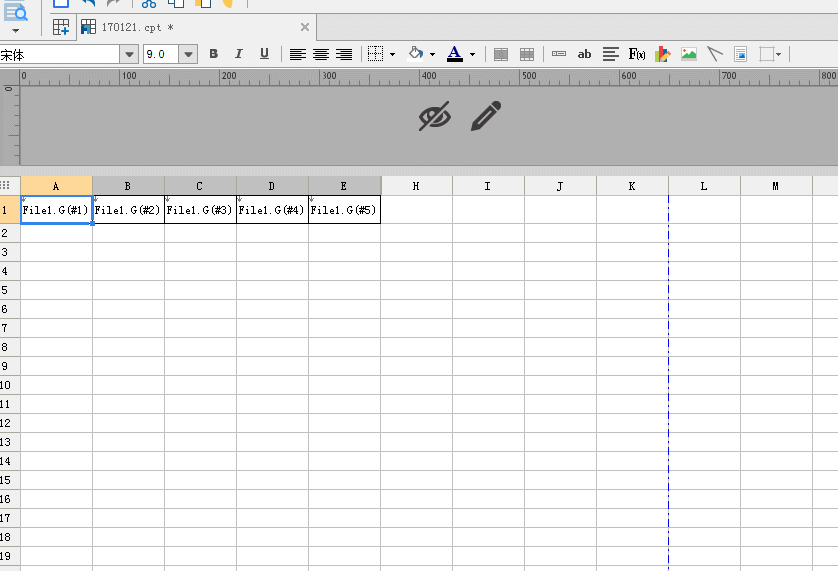The image size is (838, 571).
Task: Select the cell File1.G(#2)
Action: tap(128, 210)
